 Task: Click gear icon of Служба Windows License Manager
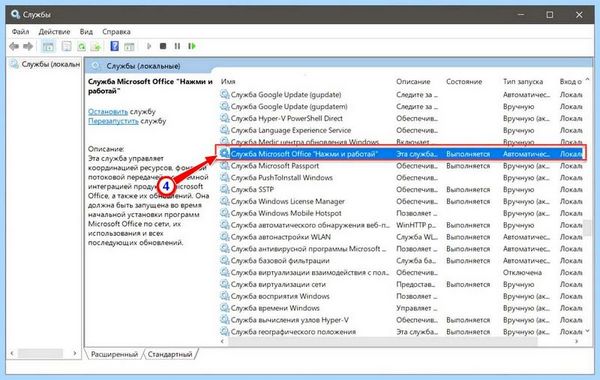coord(225,201)
